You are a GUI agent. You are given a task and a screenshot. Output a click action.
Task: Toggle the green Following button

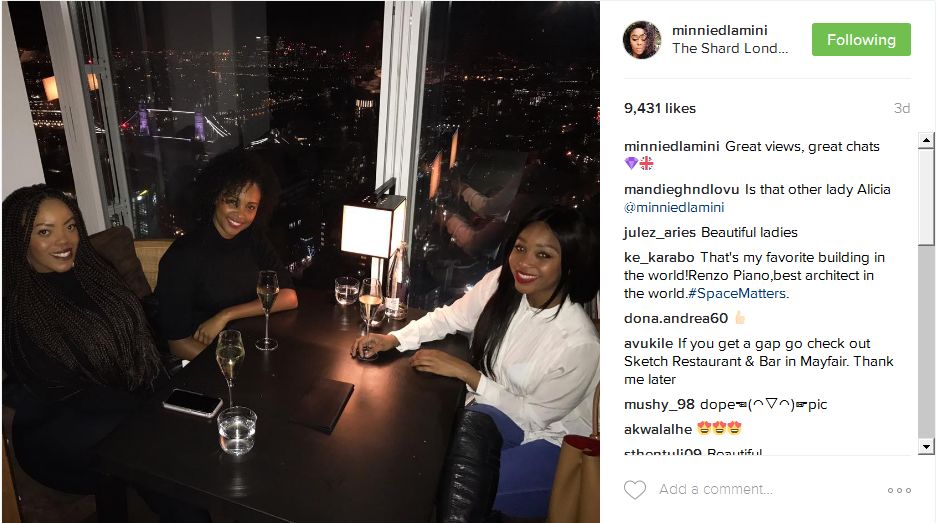pos(861,39)
